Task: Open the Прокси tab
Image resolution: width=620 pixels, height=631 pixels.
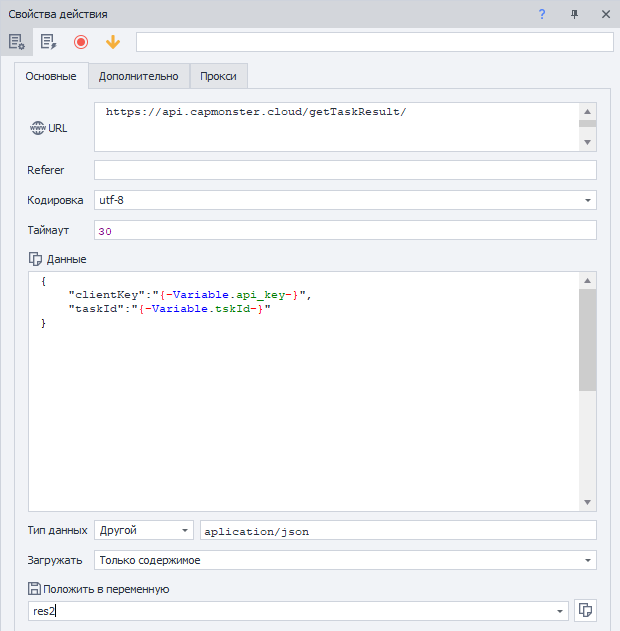Action: 218,76
